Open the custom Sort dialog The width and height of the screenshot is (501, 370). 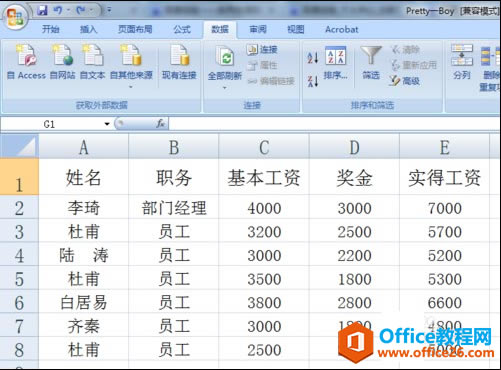point(336,63)
